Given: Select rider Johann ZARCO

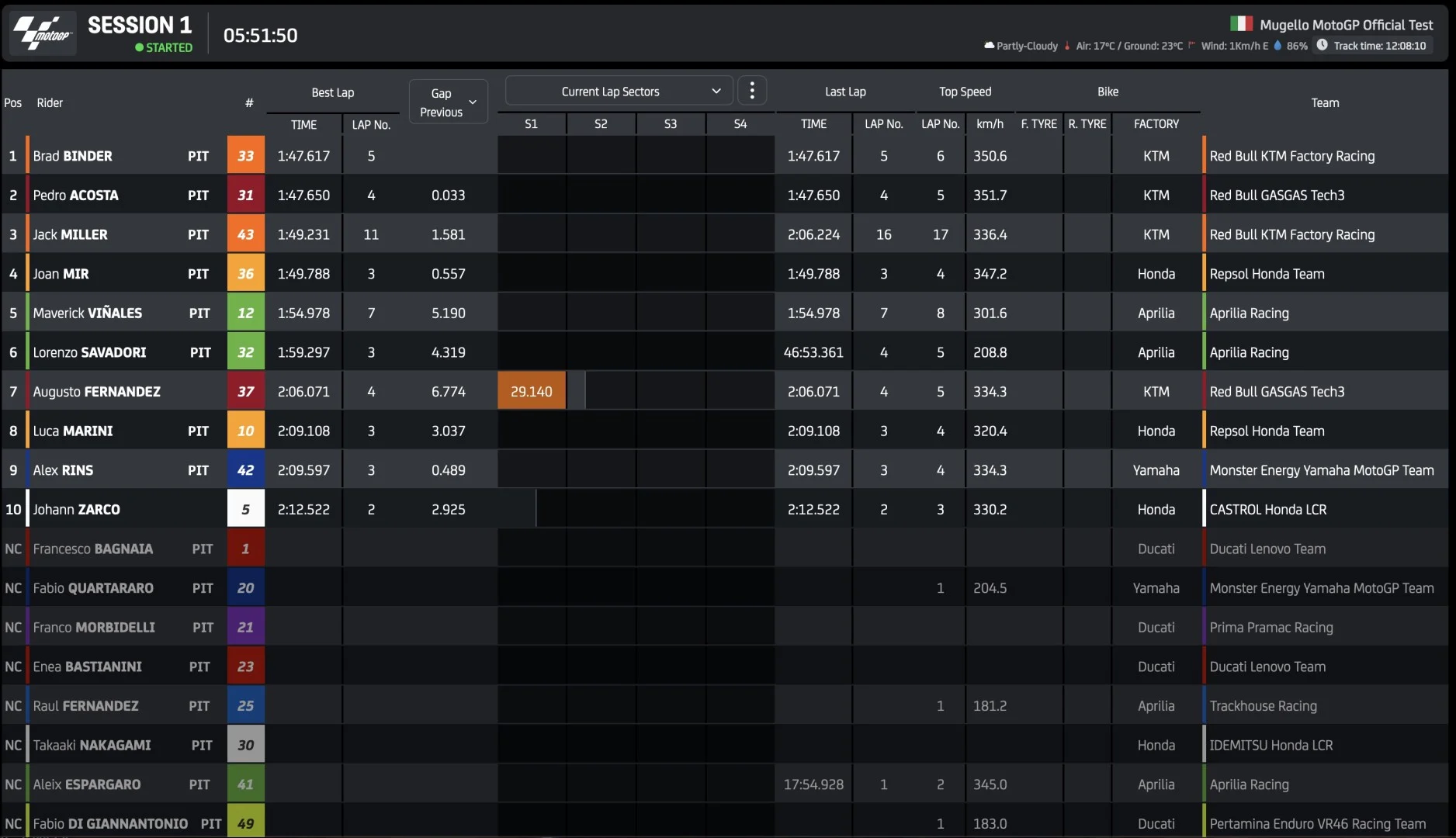Looking at the screenshot, I should pos(77,510).
